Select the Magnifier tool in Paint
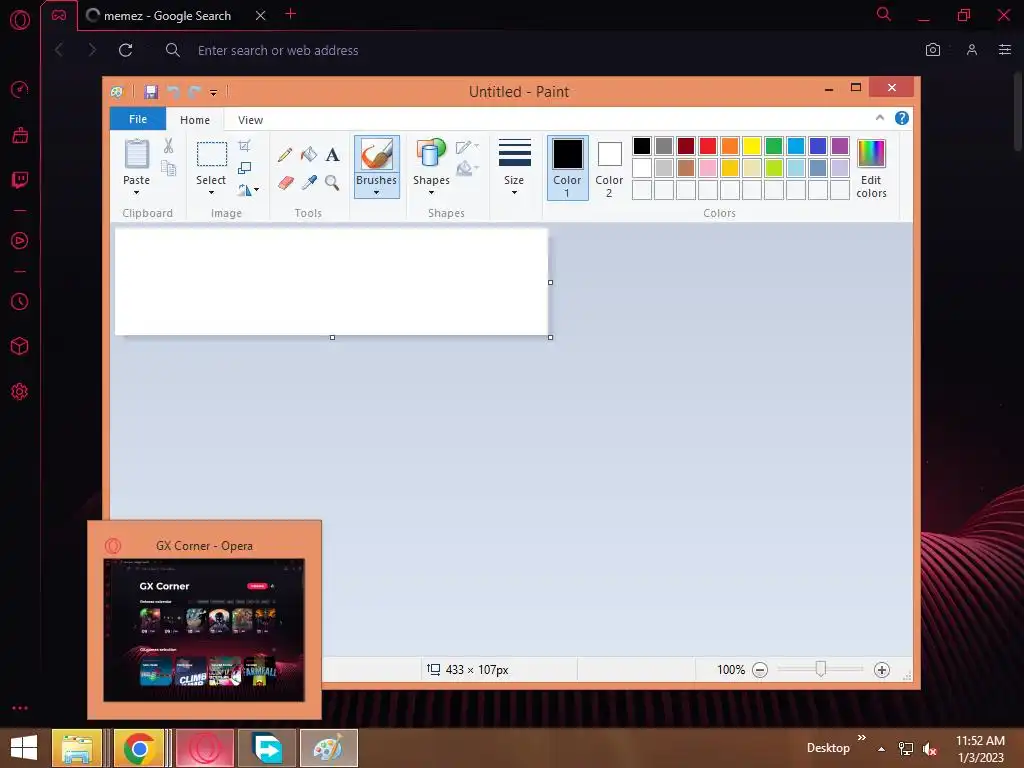This screenshot has width=1024, height=768. [332, 182]
